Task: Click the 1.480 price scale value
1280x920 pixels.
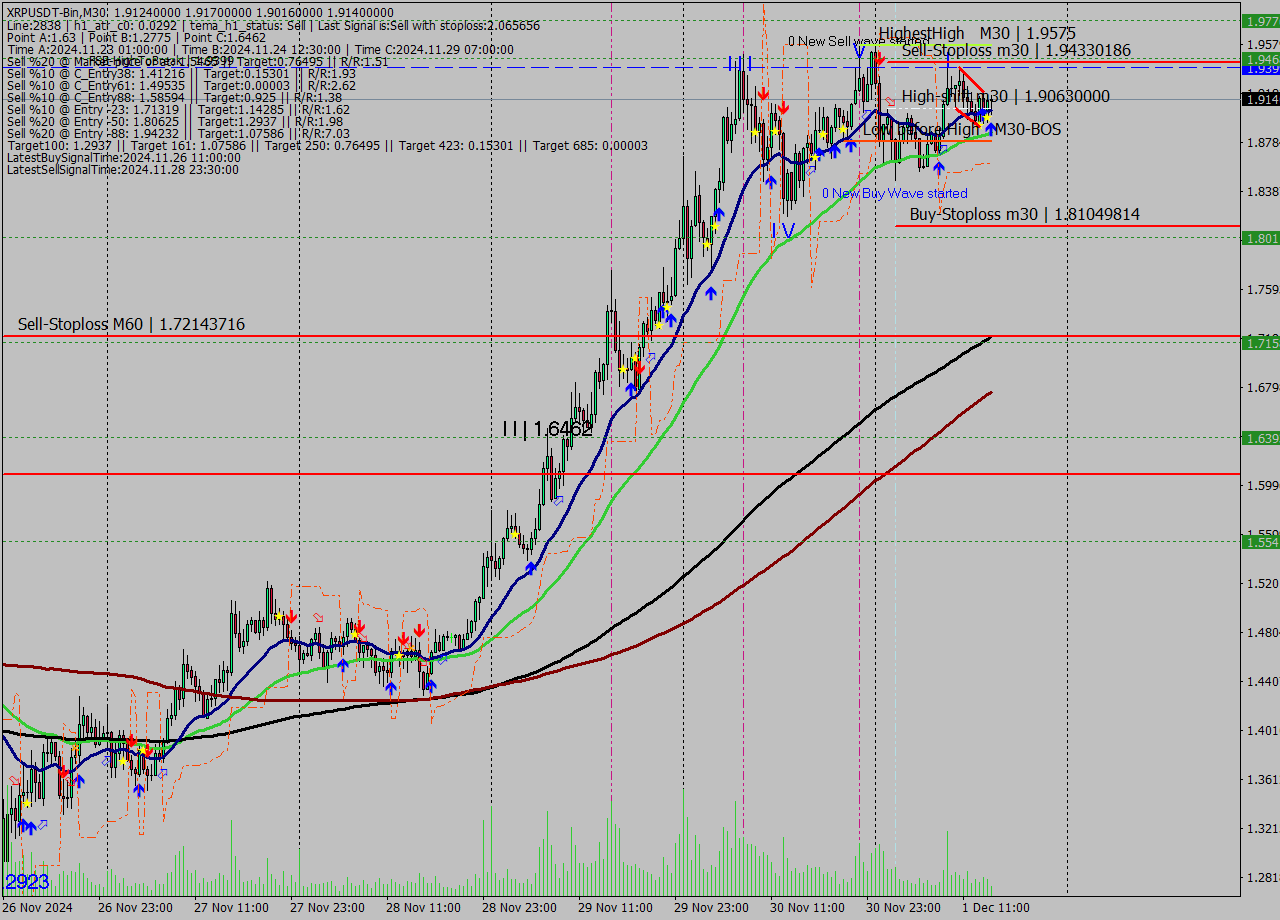Action: 1262,632
